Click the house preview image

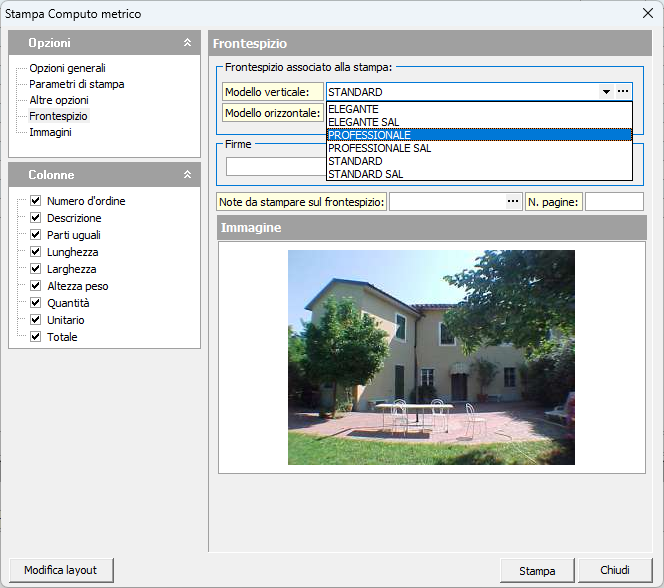(431, 357)
